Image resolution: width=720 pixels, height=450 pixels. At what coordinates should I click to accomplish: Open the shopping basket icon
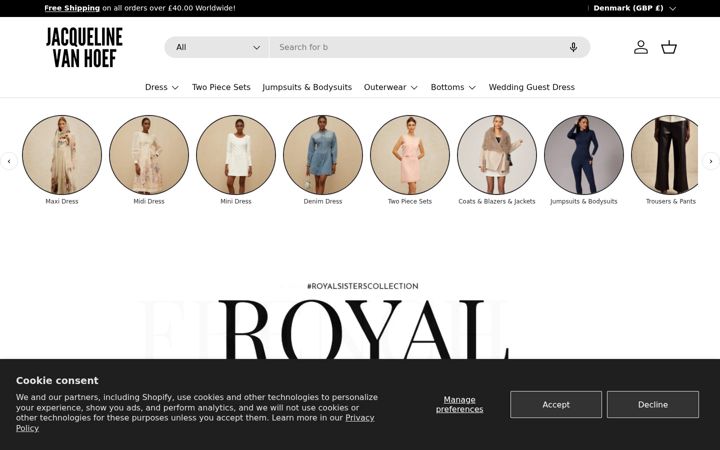tap(669, 47)
